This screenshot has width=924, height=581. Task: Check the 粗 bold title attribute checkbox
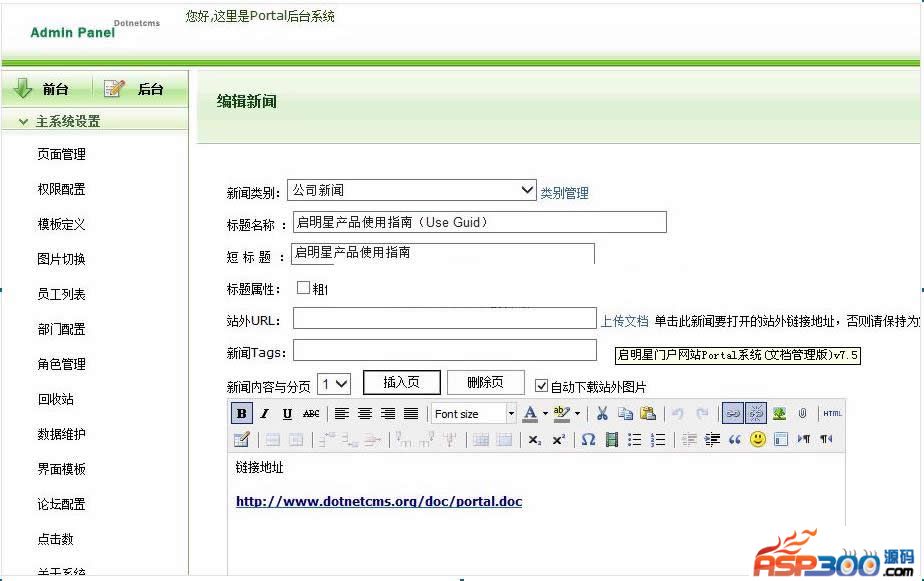click(303, 288)
